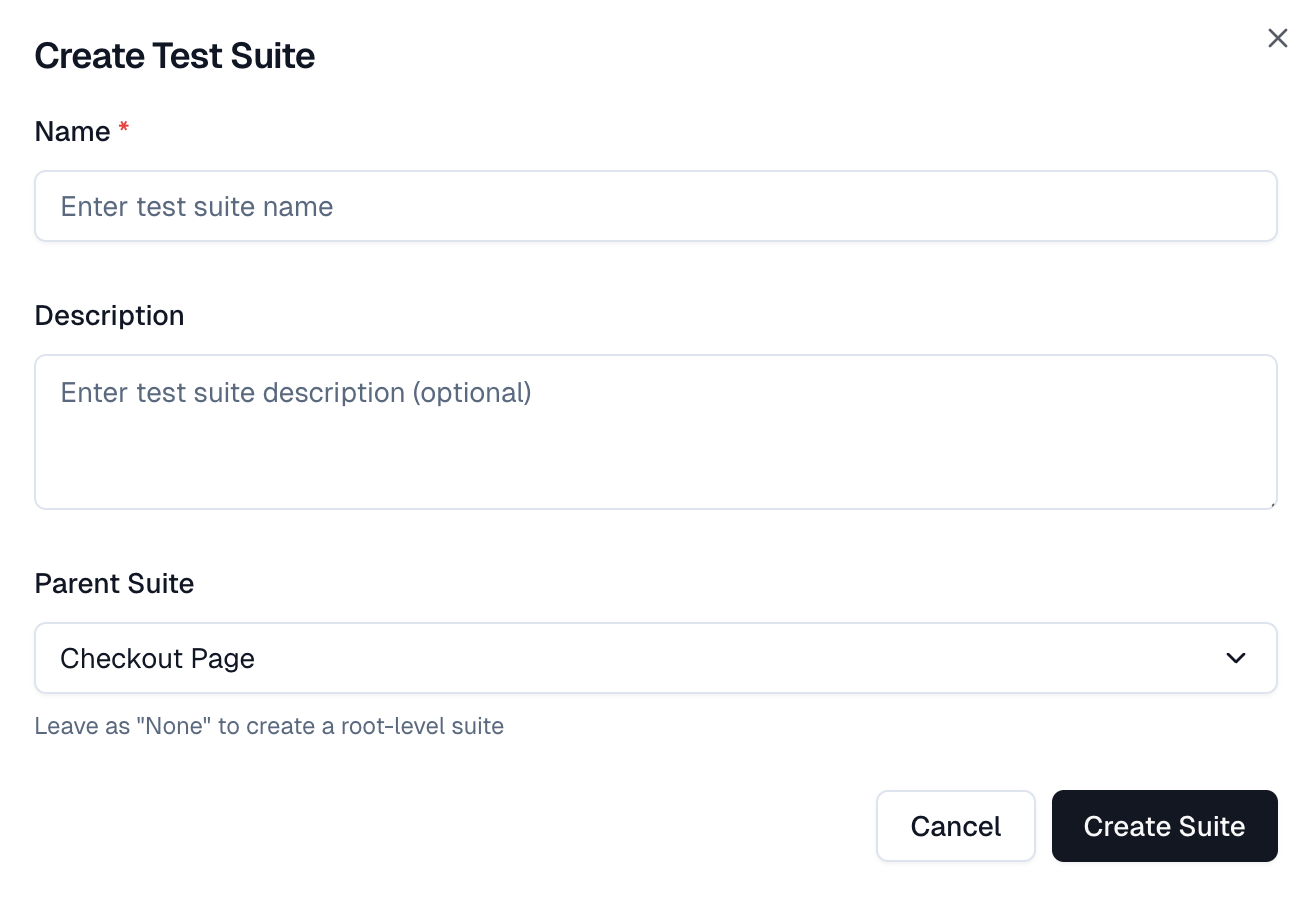This screenshot has width=1314, height=900.
Task: Click the Create Suite button
Action: [1164, 826]
